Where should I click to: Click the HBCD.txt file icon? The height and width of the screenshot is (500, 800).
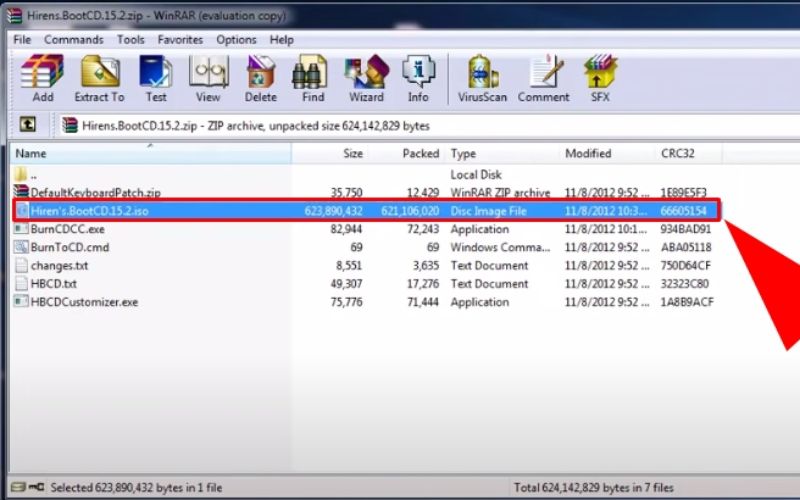click(x=21, y=283)
